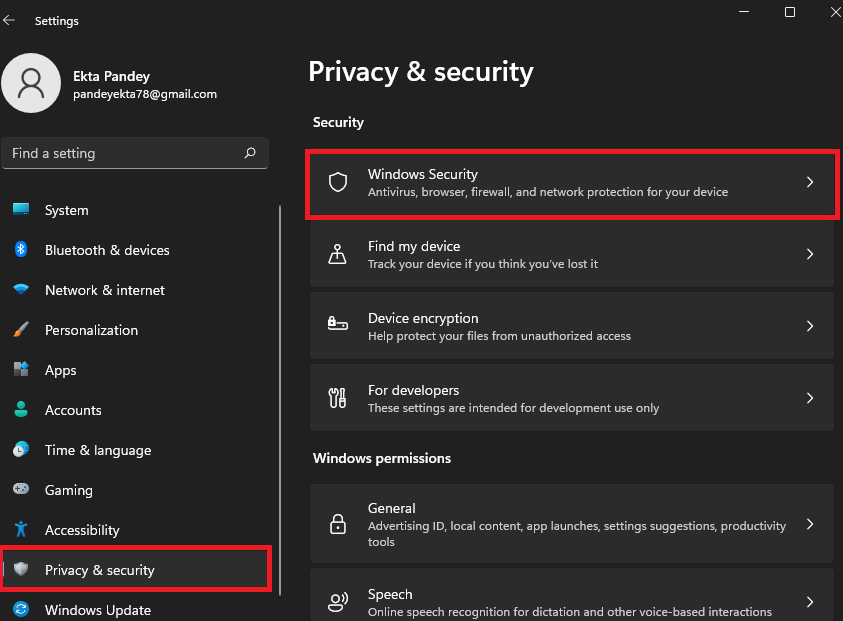The image size is (843, 621).
Task: Go to Accounts section
Action: 73,410
